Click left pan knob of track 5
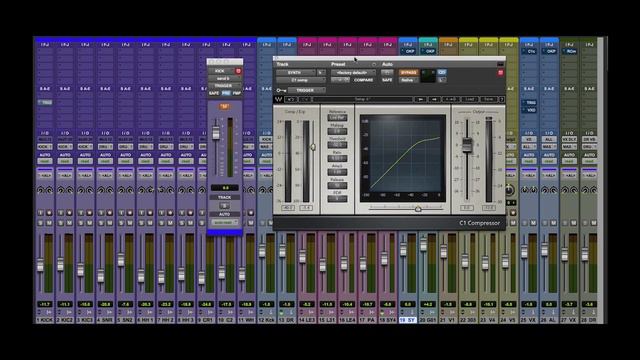The image size is (640, 360). pos(121,190)
